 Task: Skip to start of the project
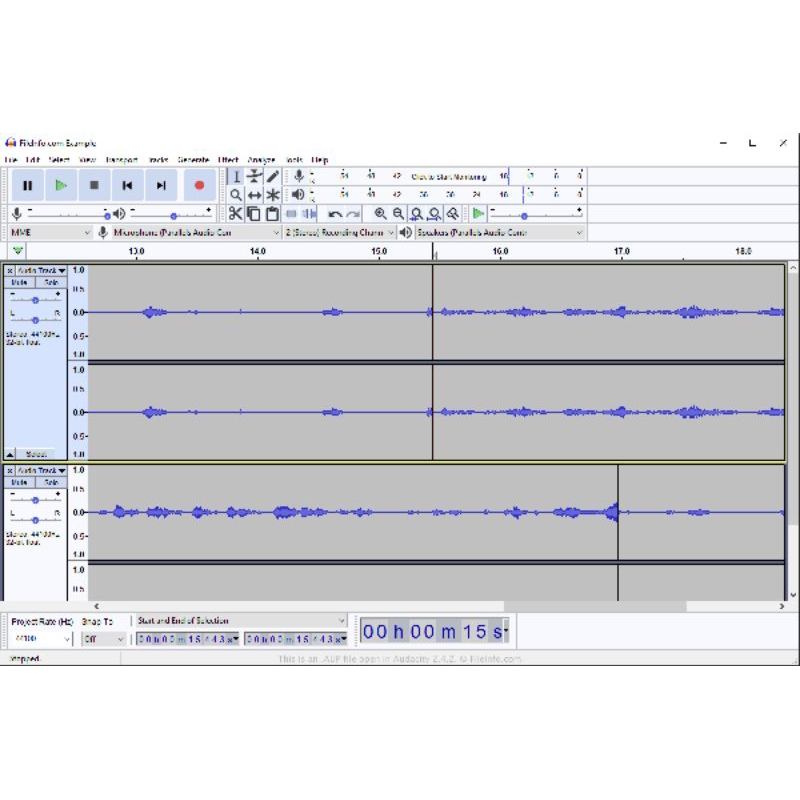[128, 185]
